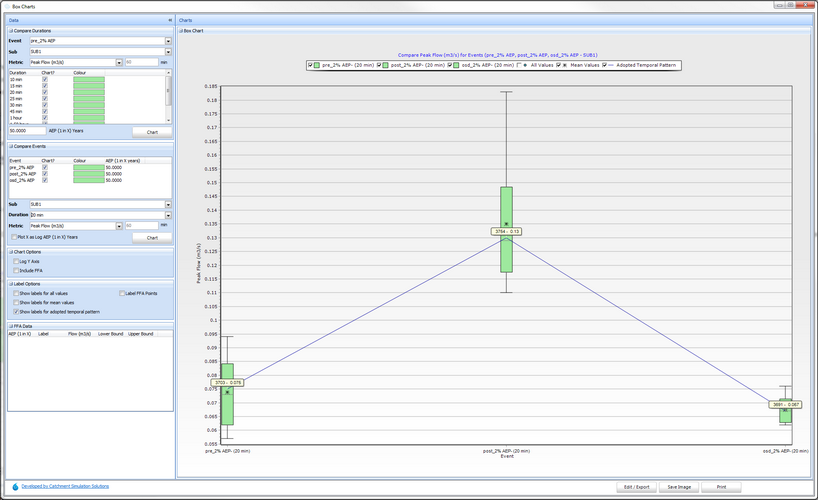This screenshot has width=818, height=500.
Task: Click the Chart button under Compare Events
Action: [x=152, y=237]
